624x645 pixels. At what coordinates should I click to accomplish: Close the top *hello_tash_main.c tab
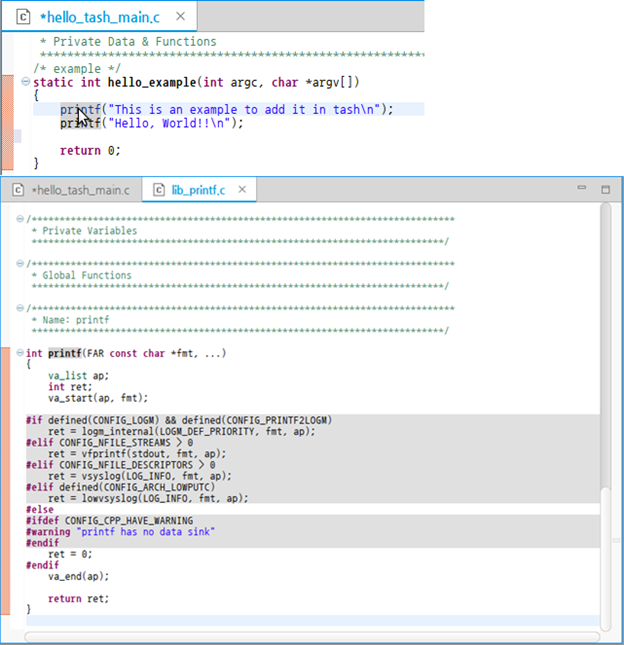(x=180, y=17)
